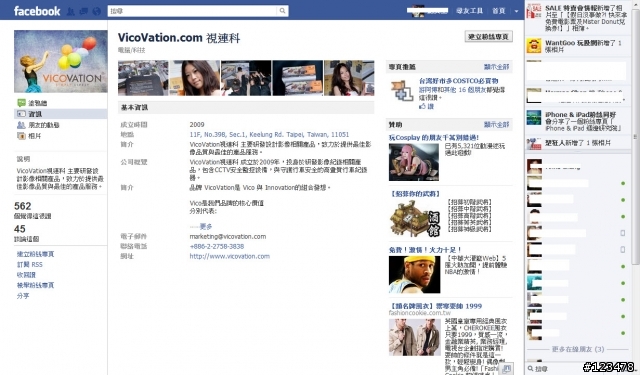
Task: Click the '562' likes count
Action: coord(22,206)
